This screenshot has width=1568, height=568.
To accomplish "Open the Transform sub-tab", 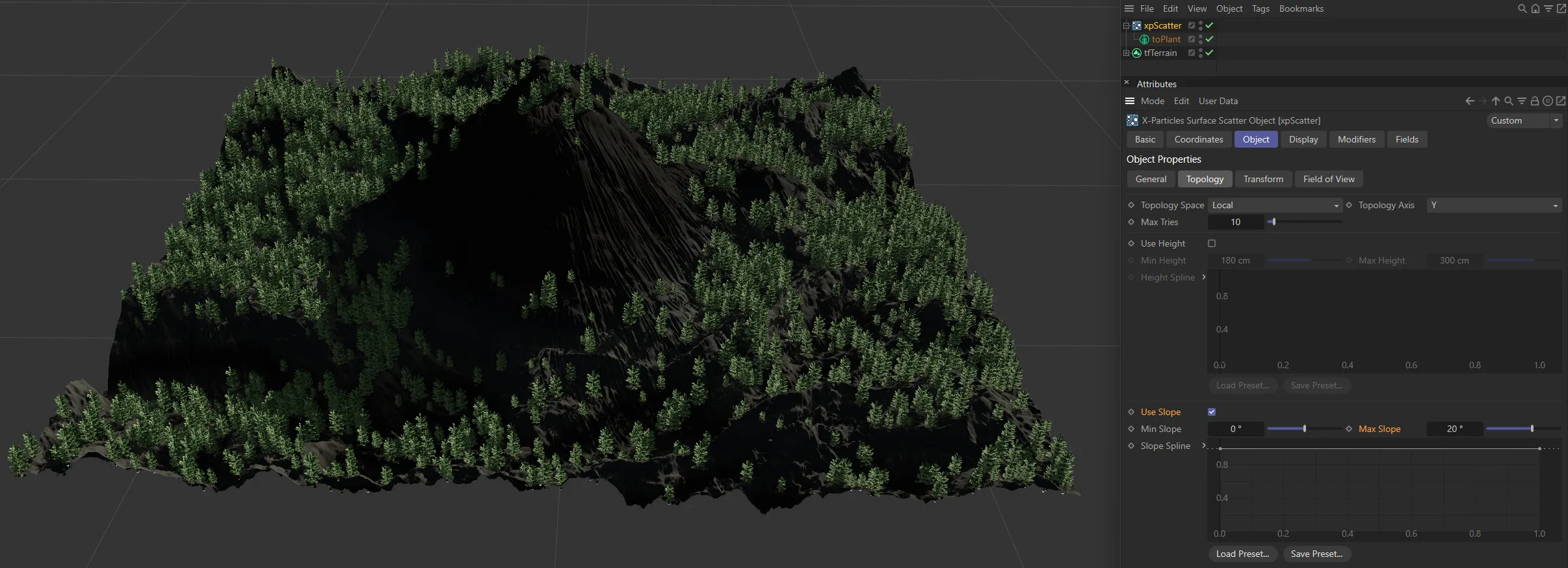I will point(1262,179).
